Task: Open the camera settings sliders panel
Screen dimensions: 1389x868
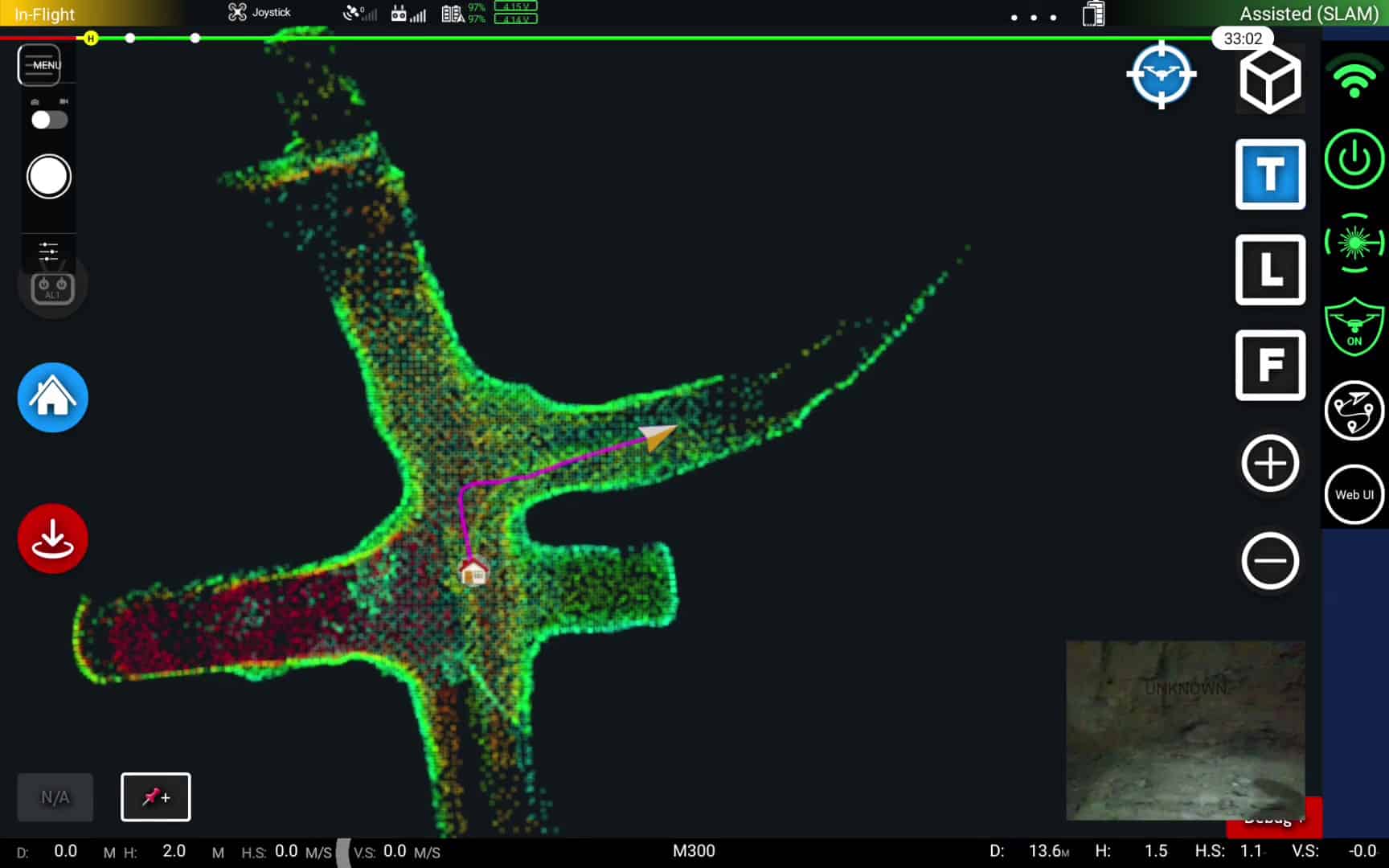Action: click(47, 252)
